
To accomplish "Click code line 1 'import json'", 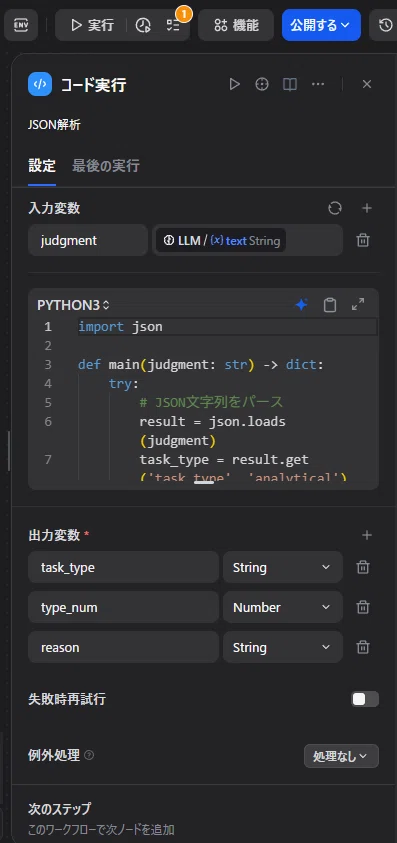I will coord(120,326).
